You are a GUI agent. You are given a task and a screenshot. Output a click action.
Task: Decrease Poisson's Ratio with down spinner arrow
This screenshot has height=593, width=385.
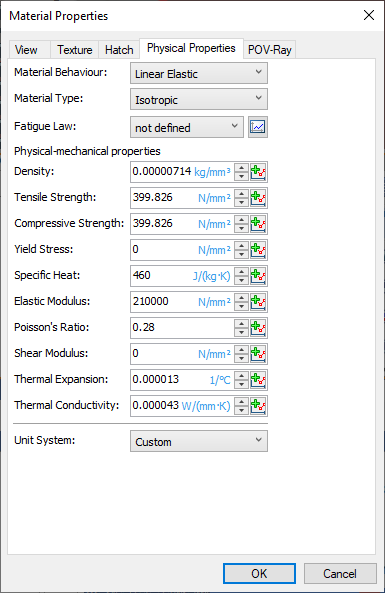241,332
